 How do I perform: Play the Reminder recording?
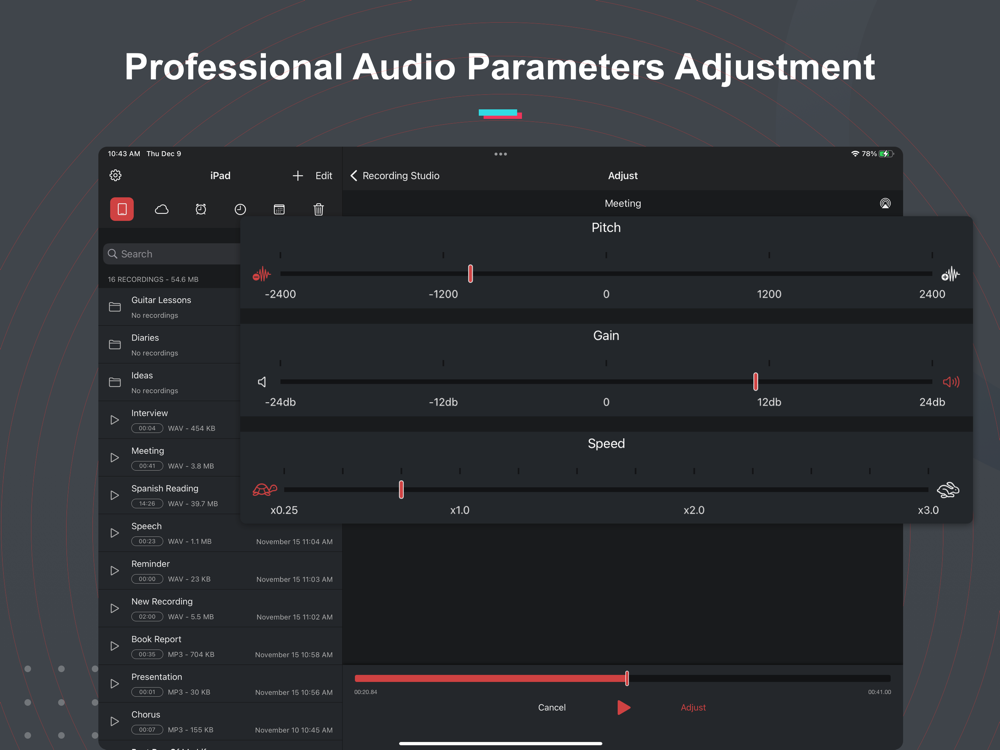coord(115,570)
